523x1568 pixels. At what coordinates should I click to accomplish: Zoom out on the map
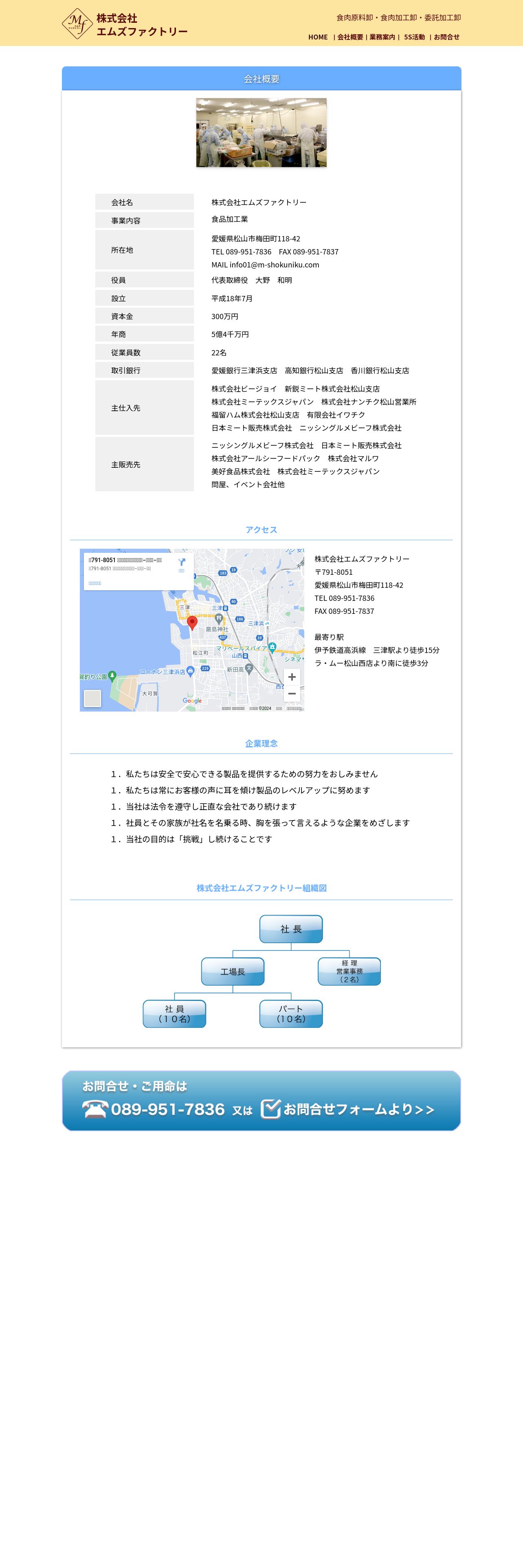coord(292,693)
